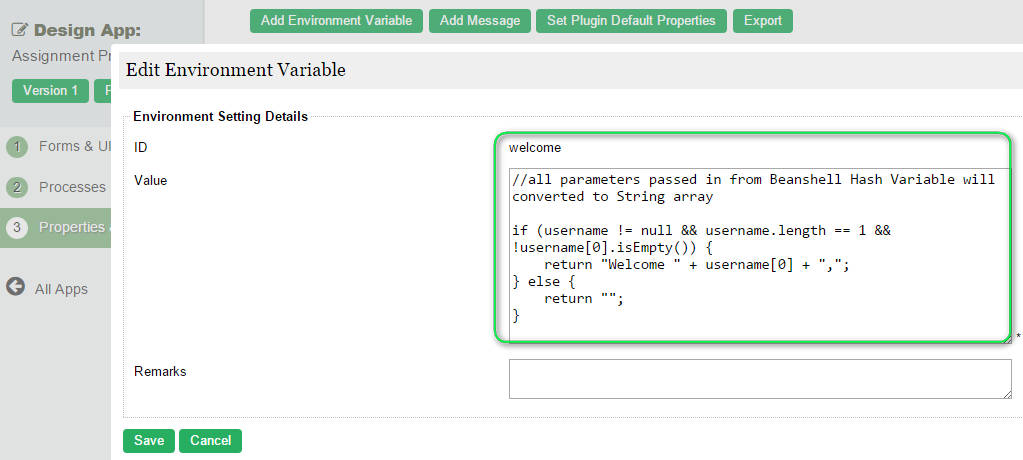This screenshot has width=1023, height=460.
Task: Cancel editing the environment variable
Action: pyautogui.click(x=210, y=441)
